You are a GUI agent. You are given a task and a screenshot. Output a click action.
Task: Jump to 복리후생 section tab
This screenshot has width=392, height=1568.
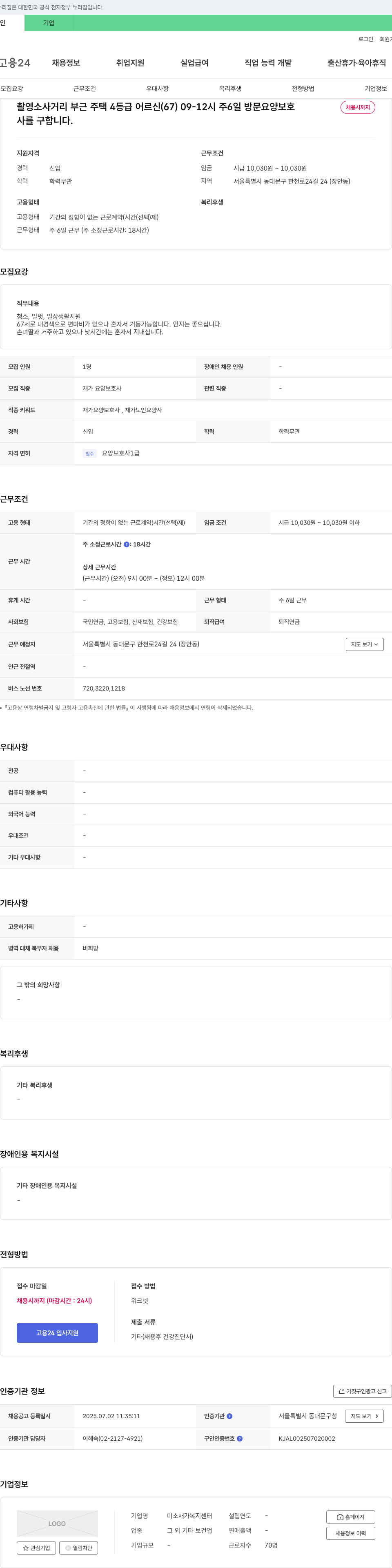click(230, 88)
